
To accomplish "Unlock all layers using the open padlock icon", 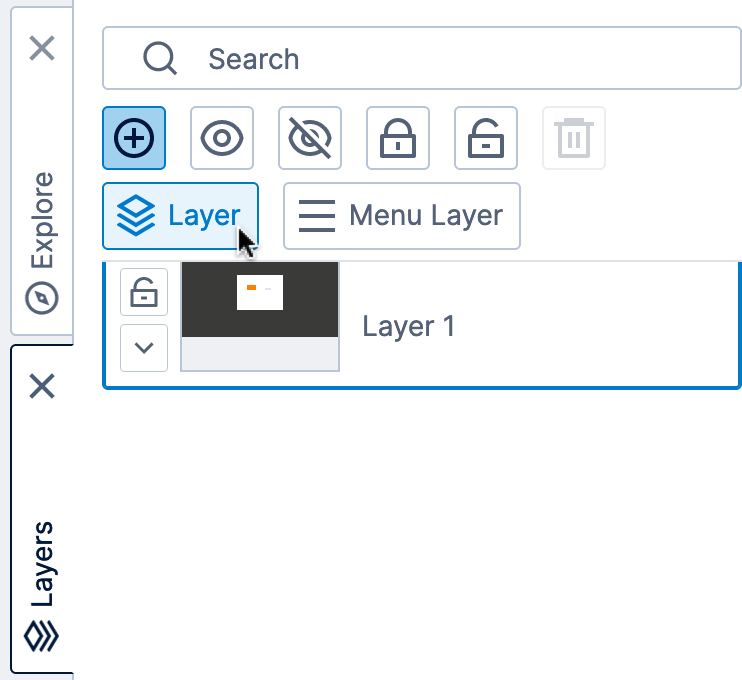I will [x=486, y=138].
